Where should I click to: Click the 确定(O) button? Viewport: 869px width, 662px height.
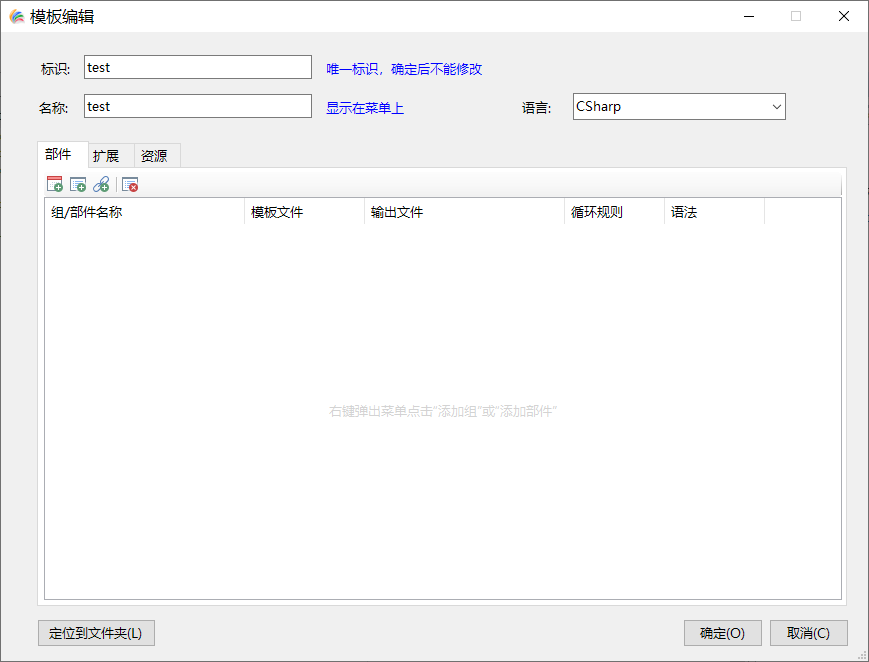pyautogui.click(x=723, y=633)
